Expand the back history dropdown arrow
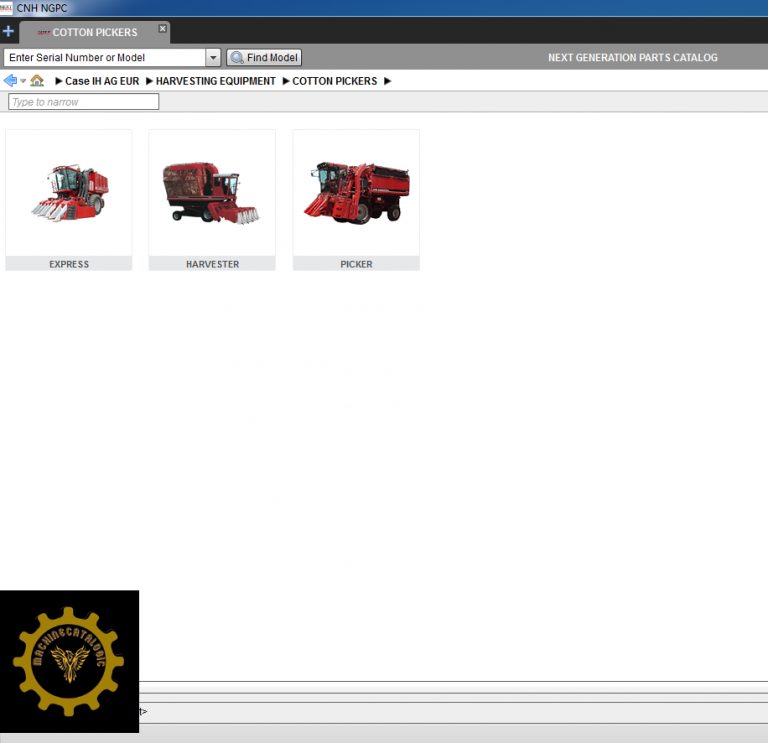The height and width of the screenshot is (743, 768). (23, 81)
